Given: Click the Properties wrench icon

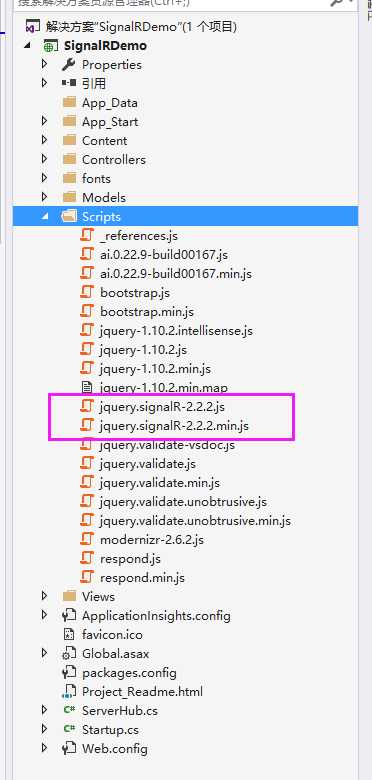Looking at the screenshot, I should pyautogui.click(x=69, y=65).
